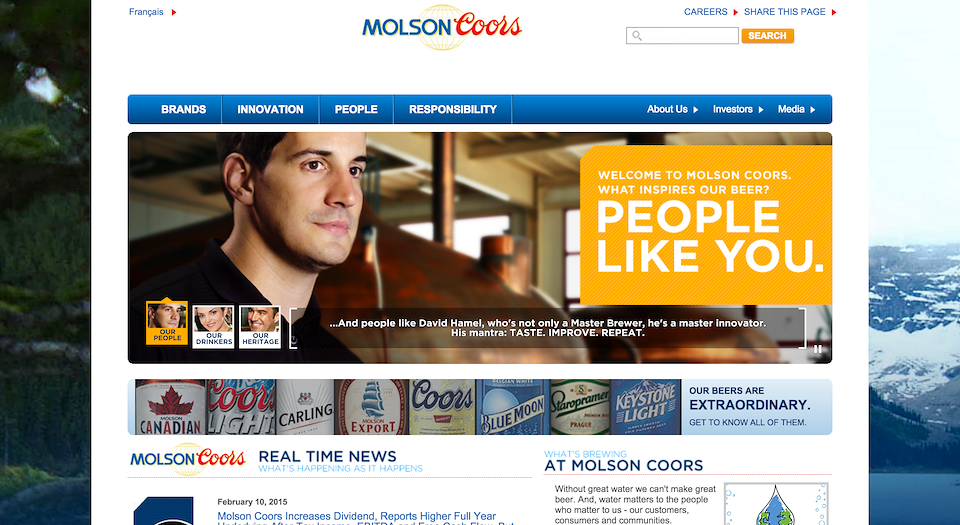Click inside the search text field

682,36
